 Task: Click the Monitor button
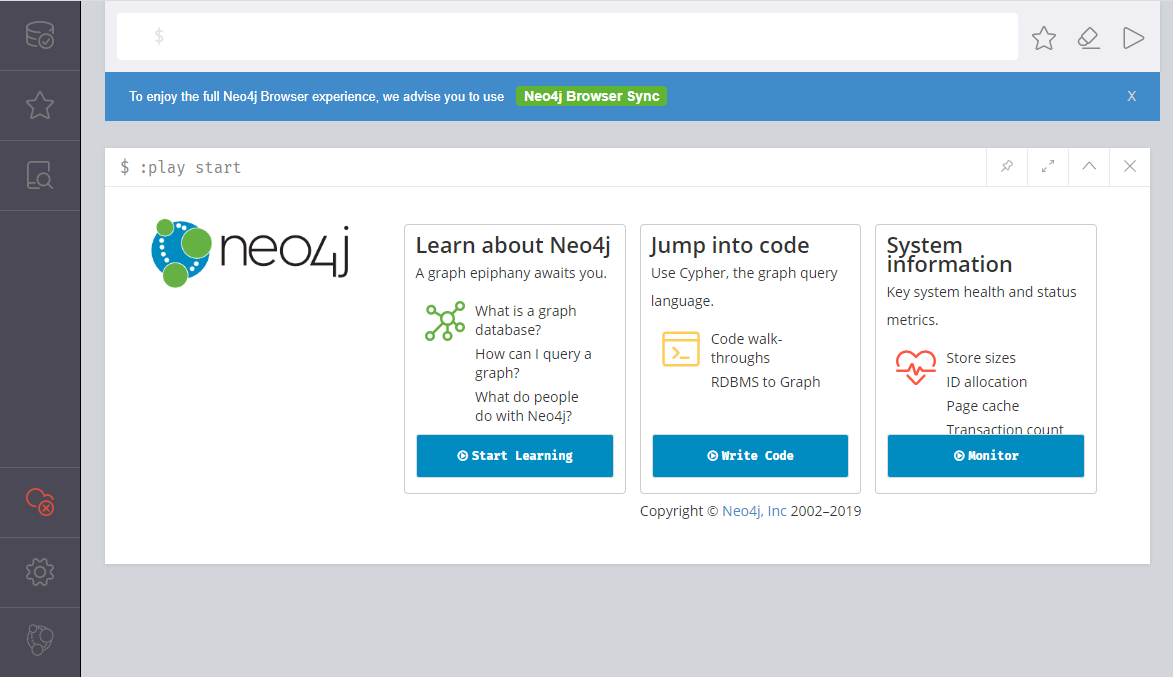(x=985, y=456)
